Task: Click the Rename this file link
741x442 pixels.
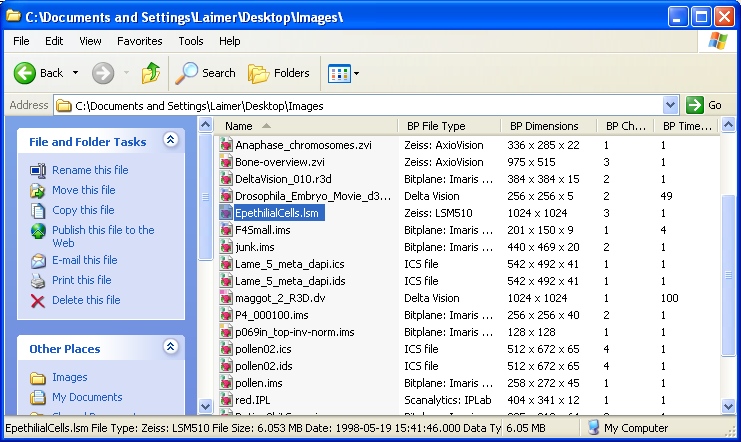Action: [x=90, y=170]
